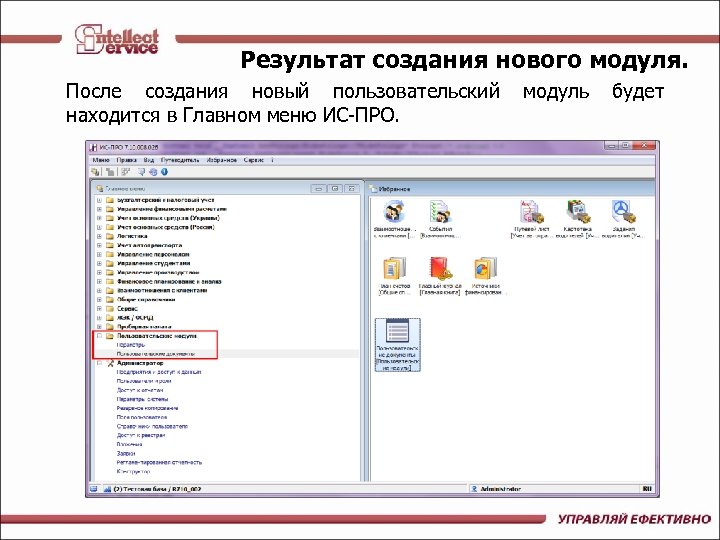Viewport: 720px width, 540px height.
Task: Expand the Общие справочники node
Action: pos(99,299)
